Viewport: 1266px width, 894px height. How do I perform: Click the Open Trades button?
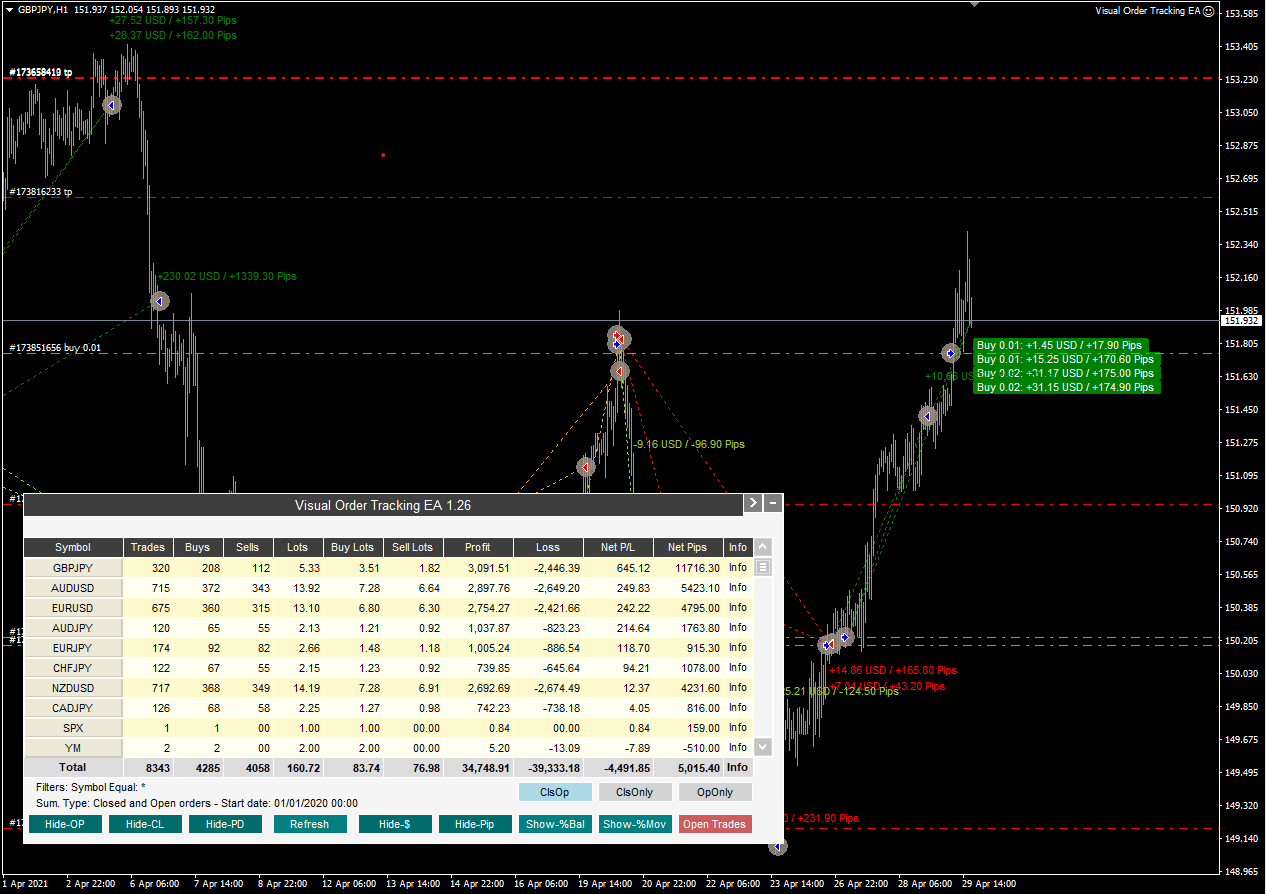(x=715, y=824)
